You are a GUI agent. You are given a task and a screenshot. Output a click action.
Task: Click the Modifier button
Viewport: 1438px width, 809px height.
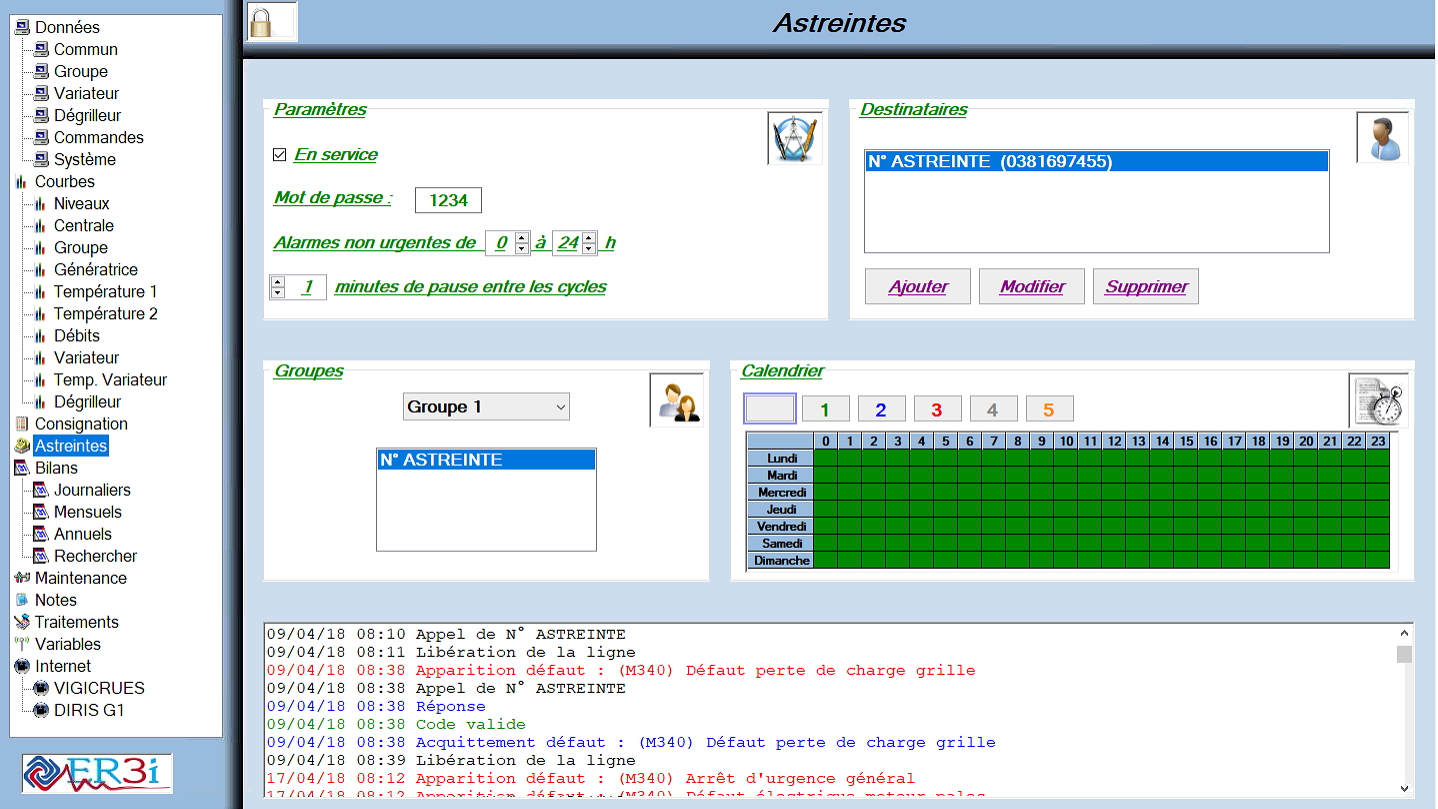click(x=1032, y=286)
